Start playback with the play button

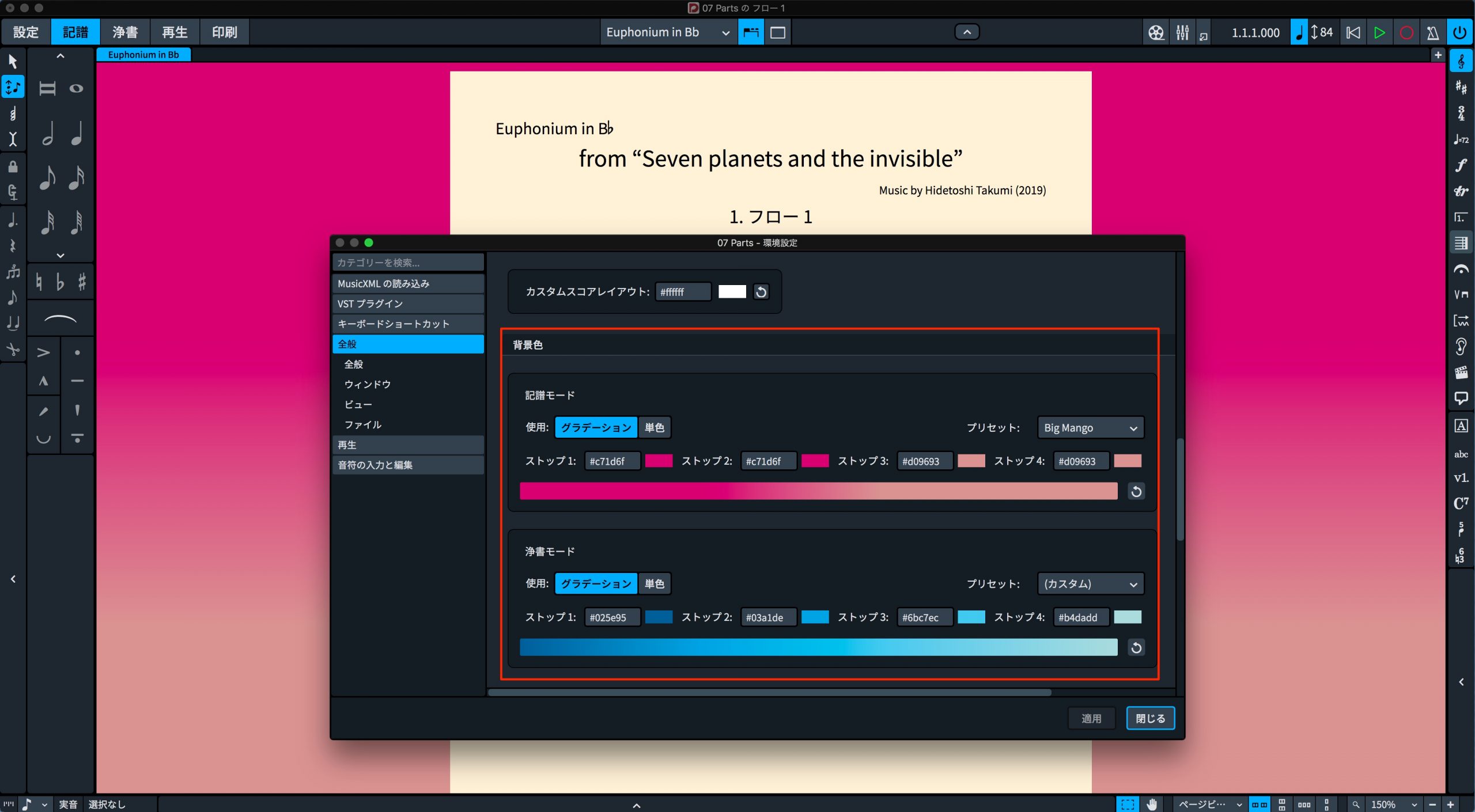point(1379,32)
